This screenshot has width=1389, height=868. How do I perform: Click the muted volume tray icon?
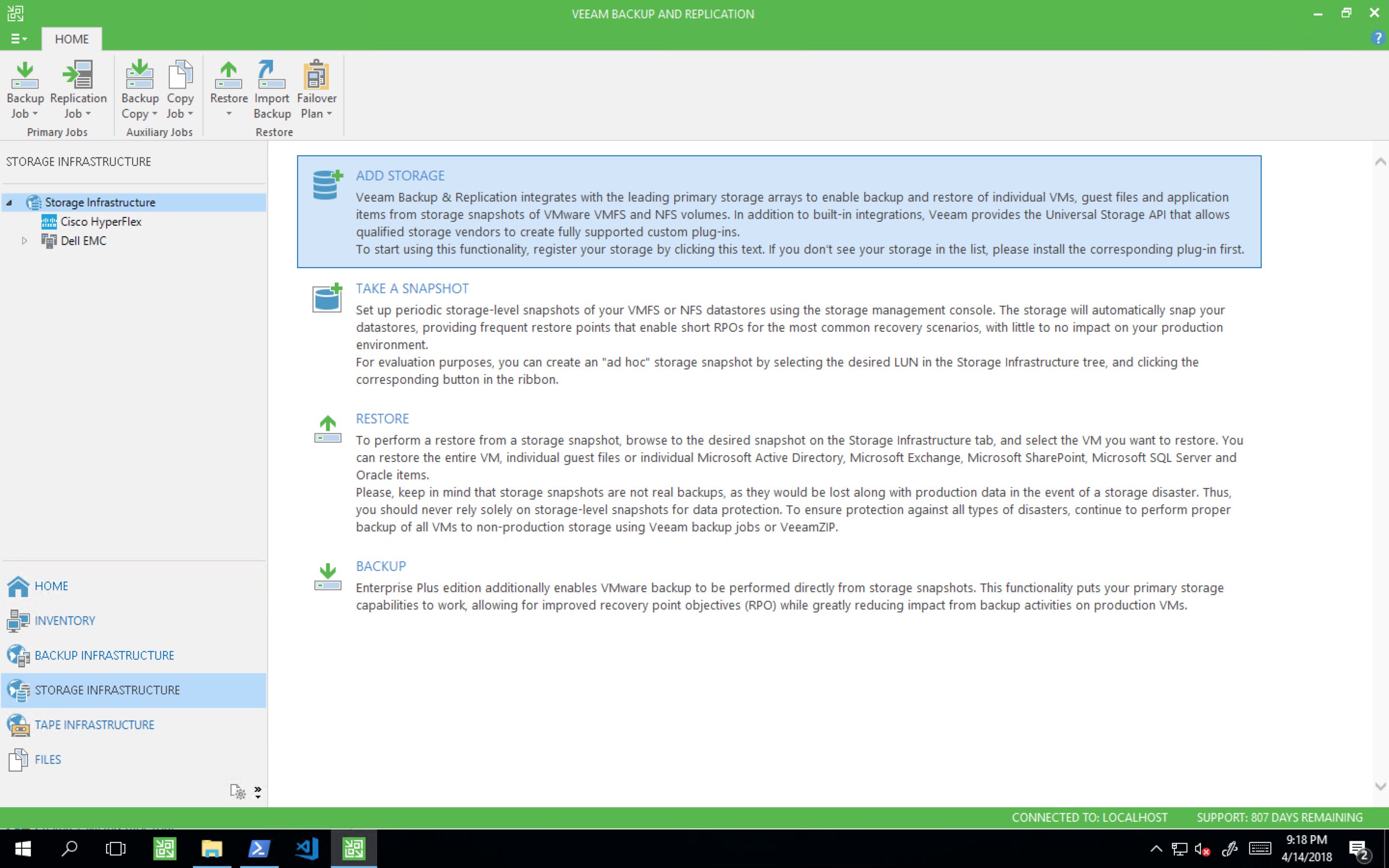click(1202, 849)
